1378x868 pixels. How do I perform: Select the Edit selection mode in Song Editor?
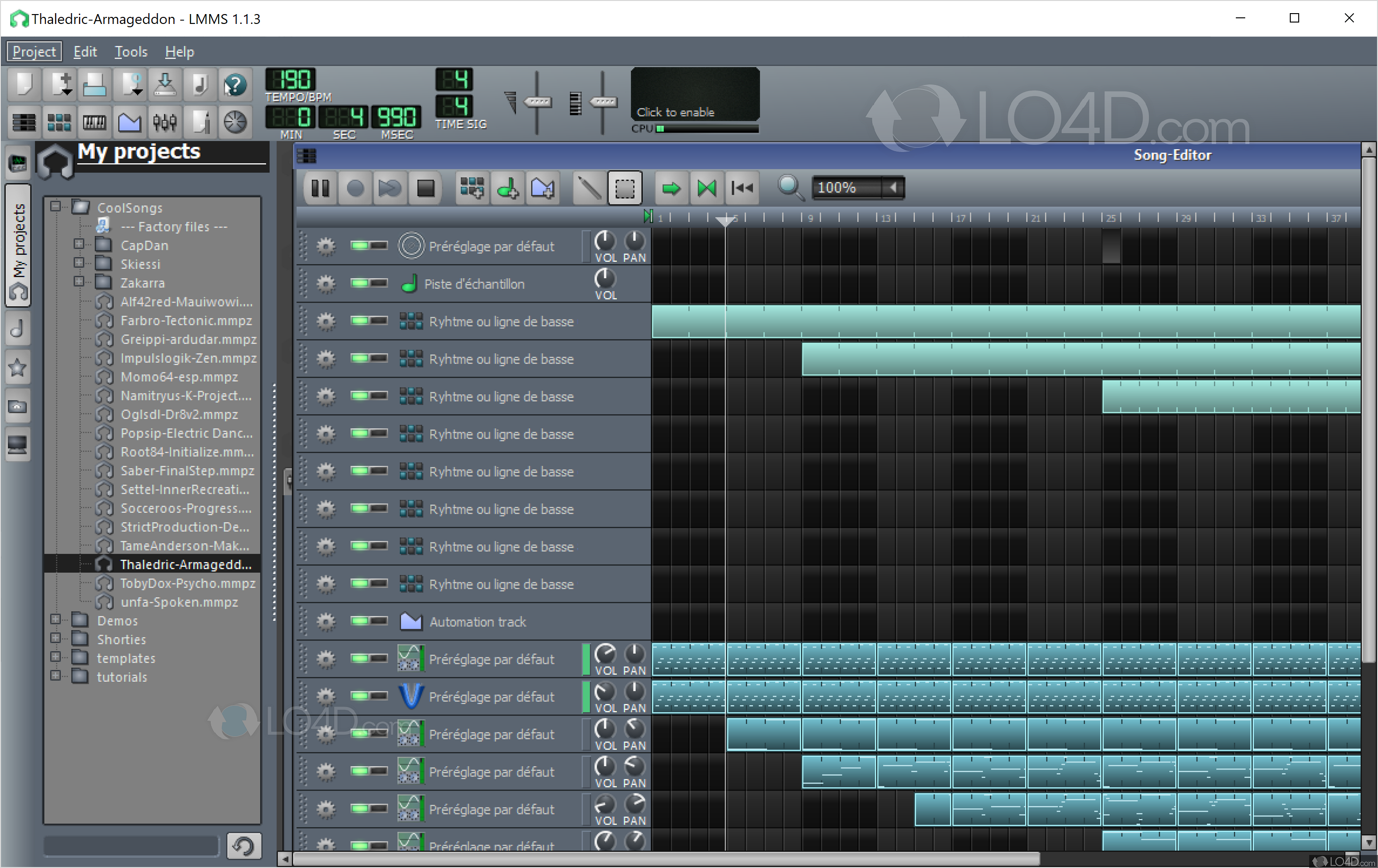click(x=624, y=188)
